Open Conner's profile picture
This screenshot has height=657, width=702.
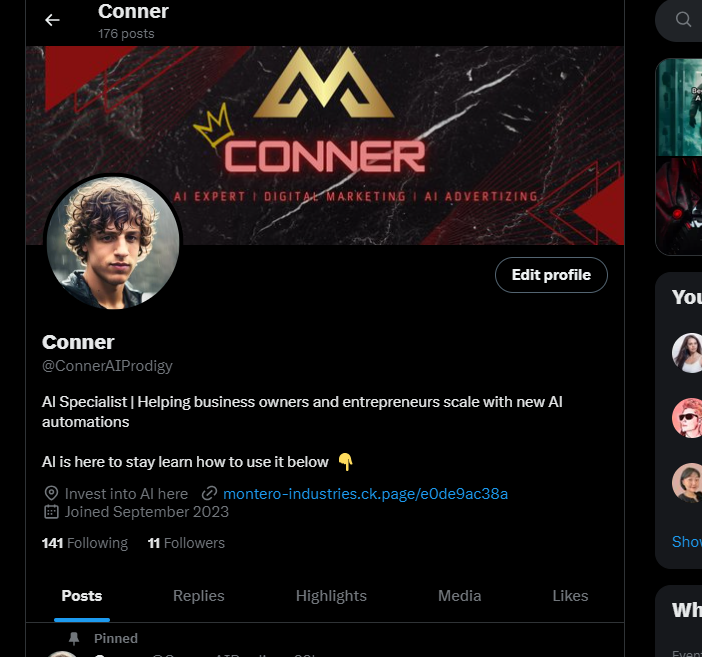(x=113, y=242)
